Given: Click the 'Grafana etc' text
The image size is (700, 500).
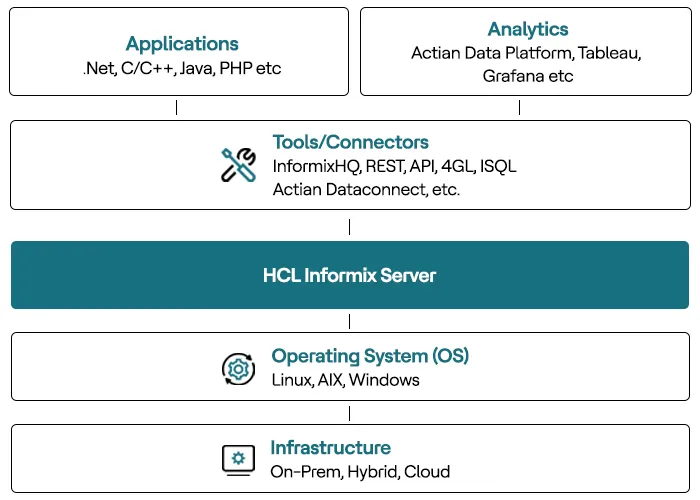Looking at the screenshot, I should pyautogui.click(x=527, y=75).
